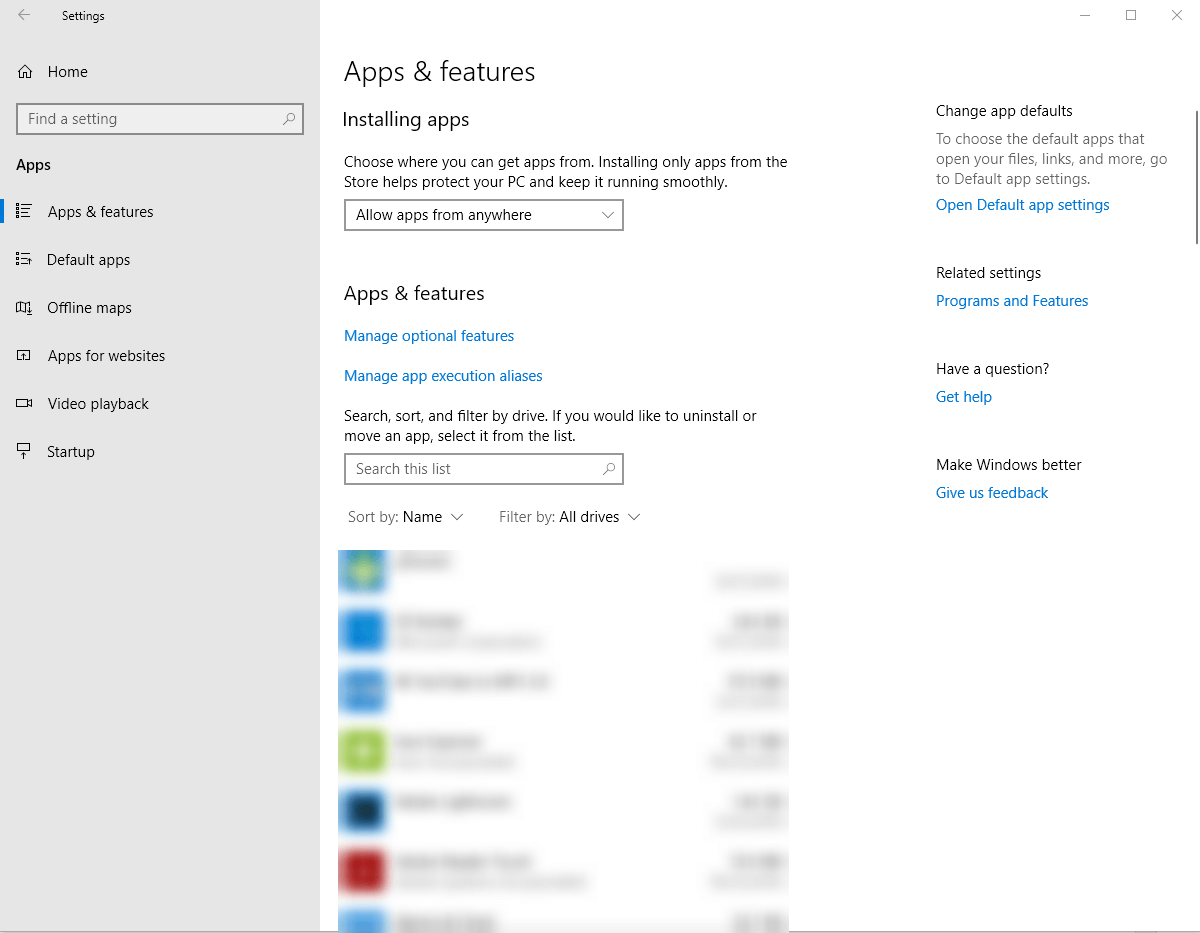Select the Apps & features sidebar icon

click(24, 211)
